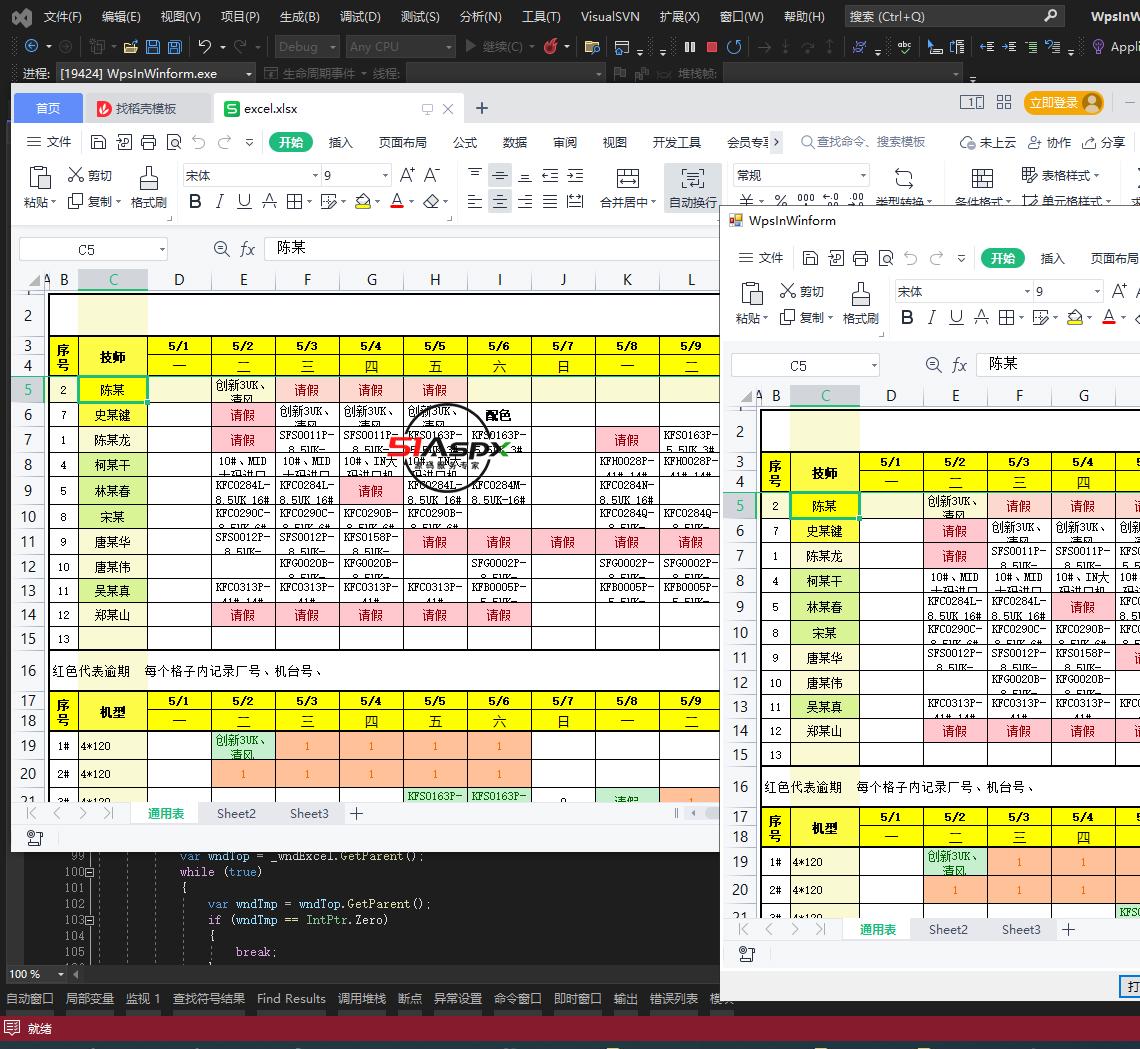Click the save icon in WpsInWinform quick toolbar

[810, 258]
